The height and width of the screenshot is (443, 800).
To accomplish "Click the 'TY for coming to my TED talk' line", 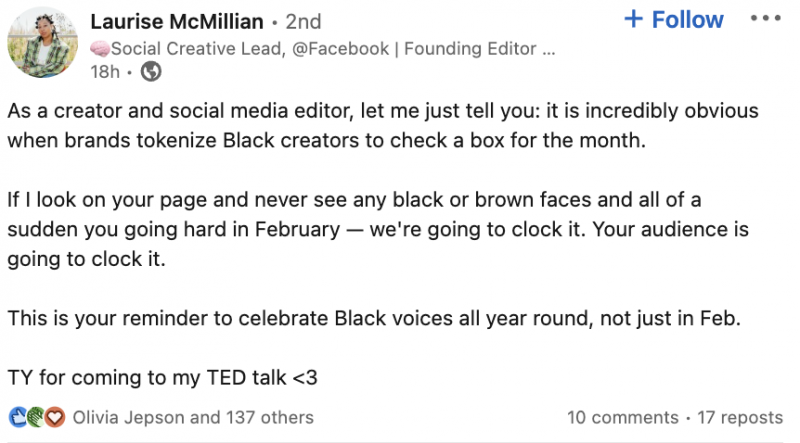I will point(162,378).
